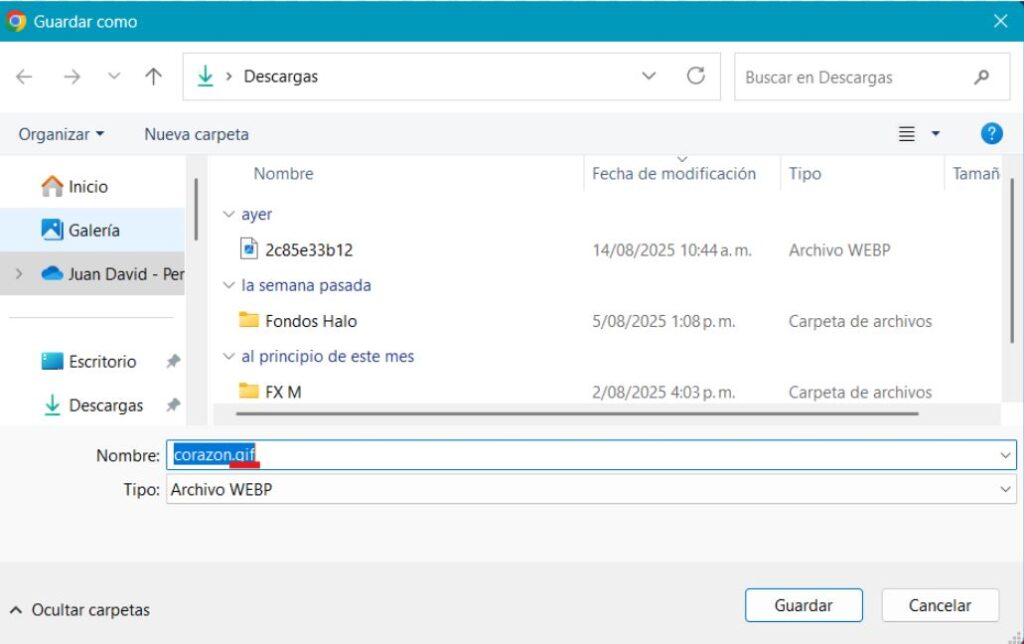Screen dimensions: 1024x644
Task: Click the horizontal scrollbar in file list
Action: (x=578, y=413)
